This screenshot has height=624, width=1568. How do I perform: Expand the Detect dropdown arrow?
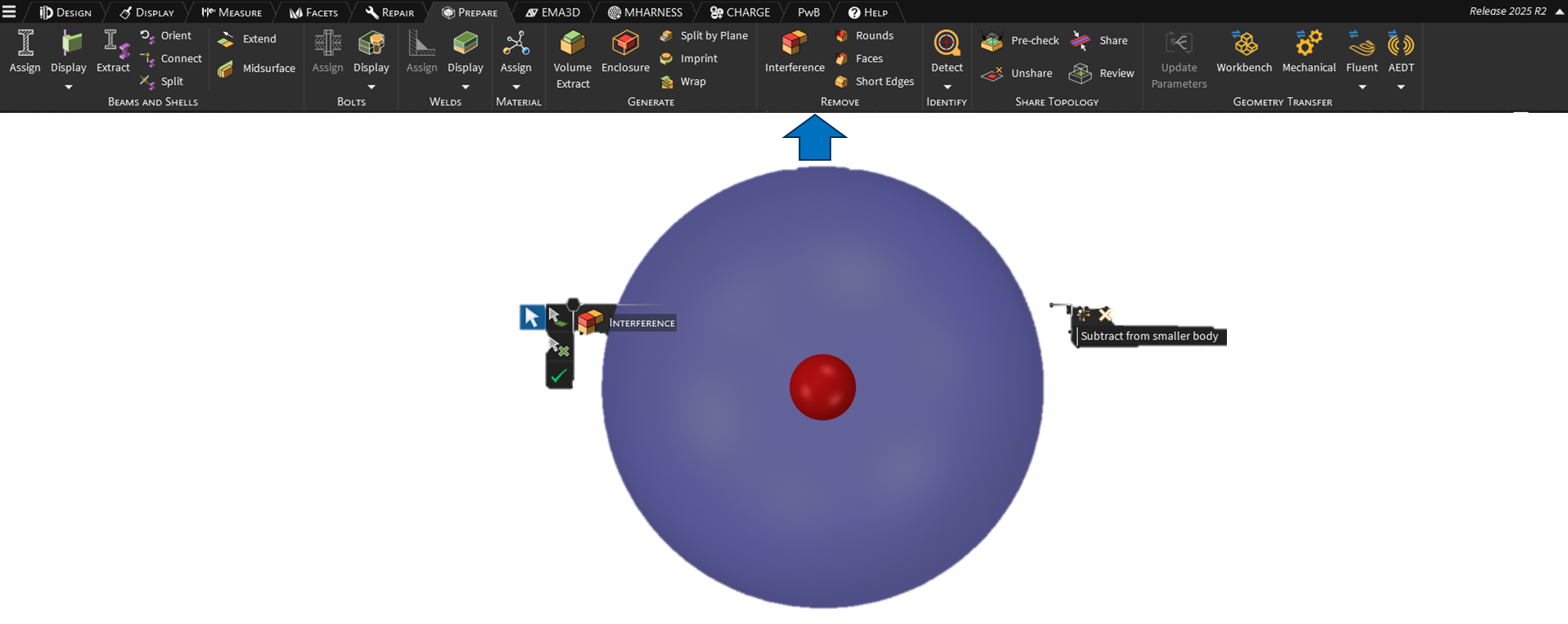[947, 87]
